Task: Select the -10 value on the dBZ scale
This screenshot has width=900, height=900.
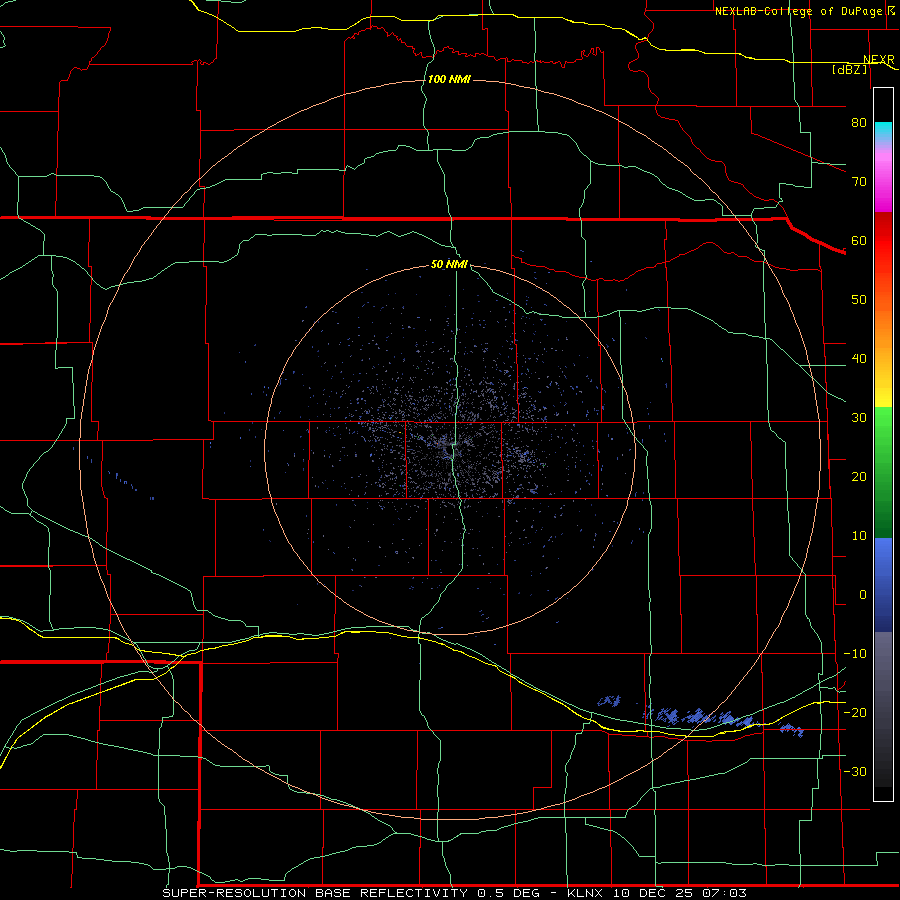Action: coord(855,654)
